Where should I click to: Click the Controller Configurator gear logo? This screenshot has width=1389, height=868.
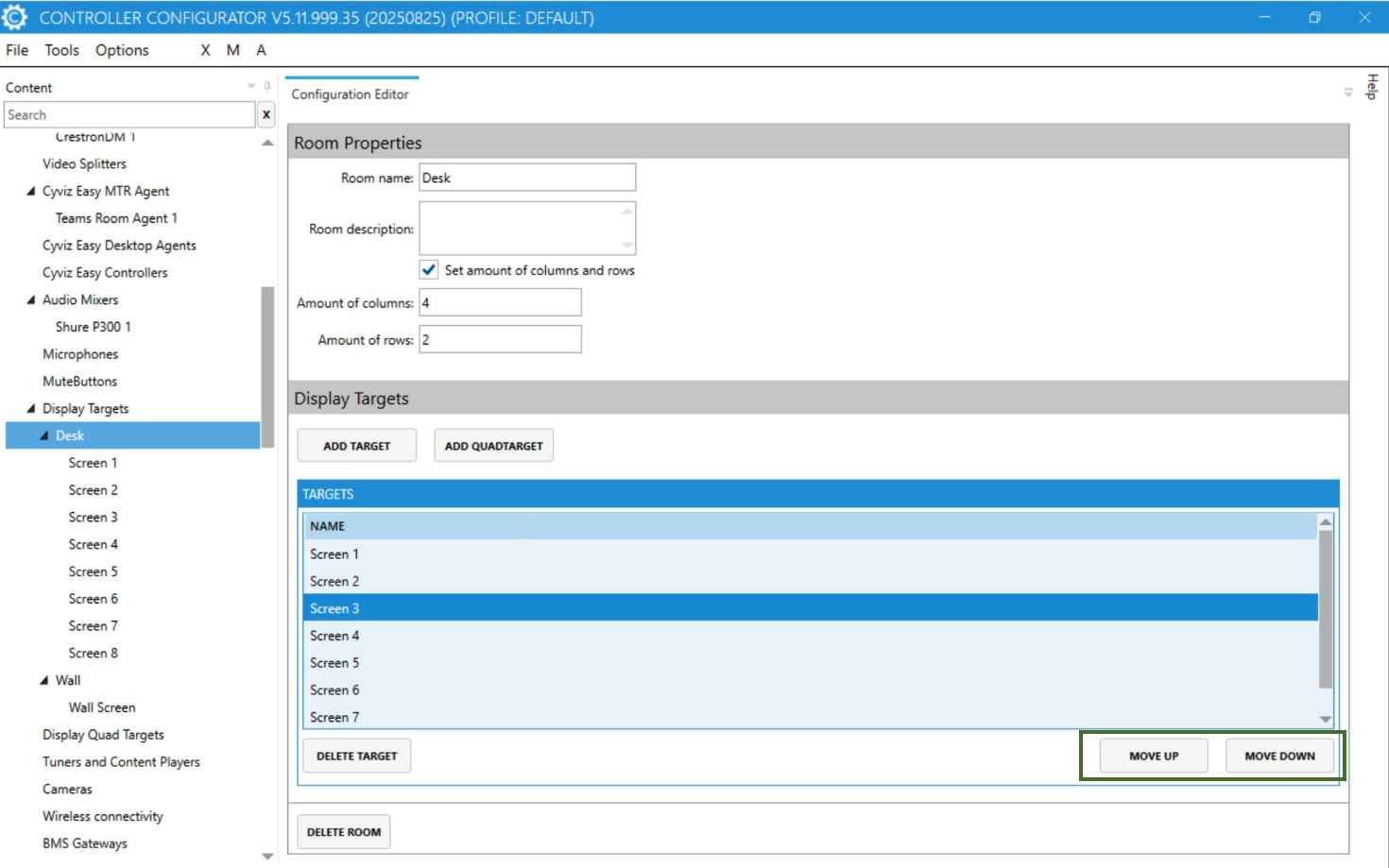15,17
